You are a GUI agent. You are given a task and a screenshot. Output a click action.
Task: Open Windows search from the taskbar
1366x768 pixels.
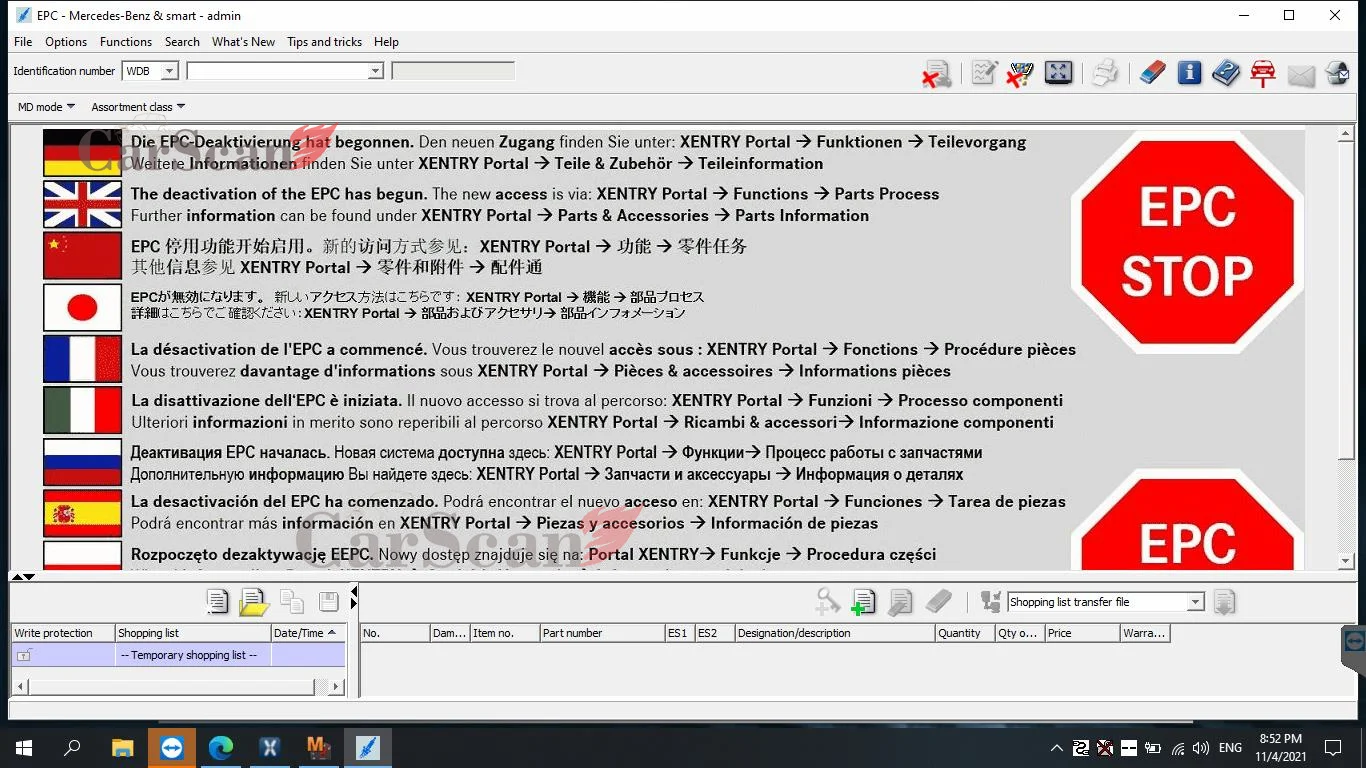coord(73,748)
